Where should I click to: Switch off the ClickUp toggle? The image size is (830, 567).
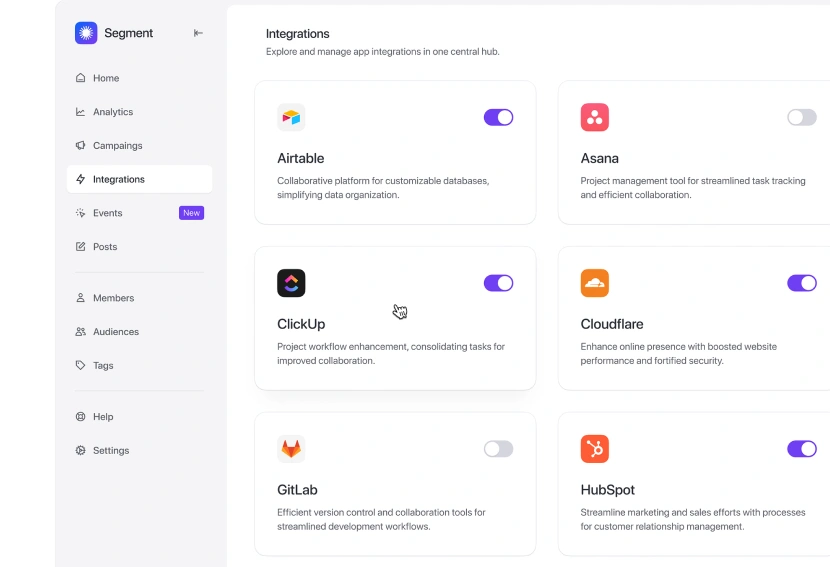(498, 283)
